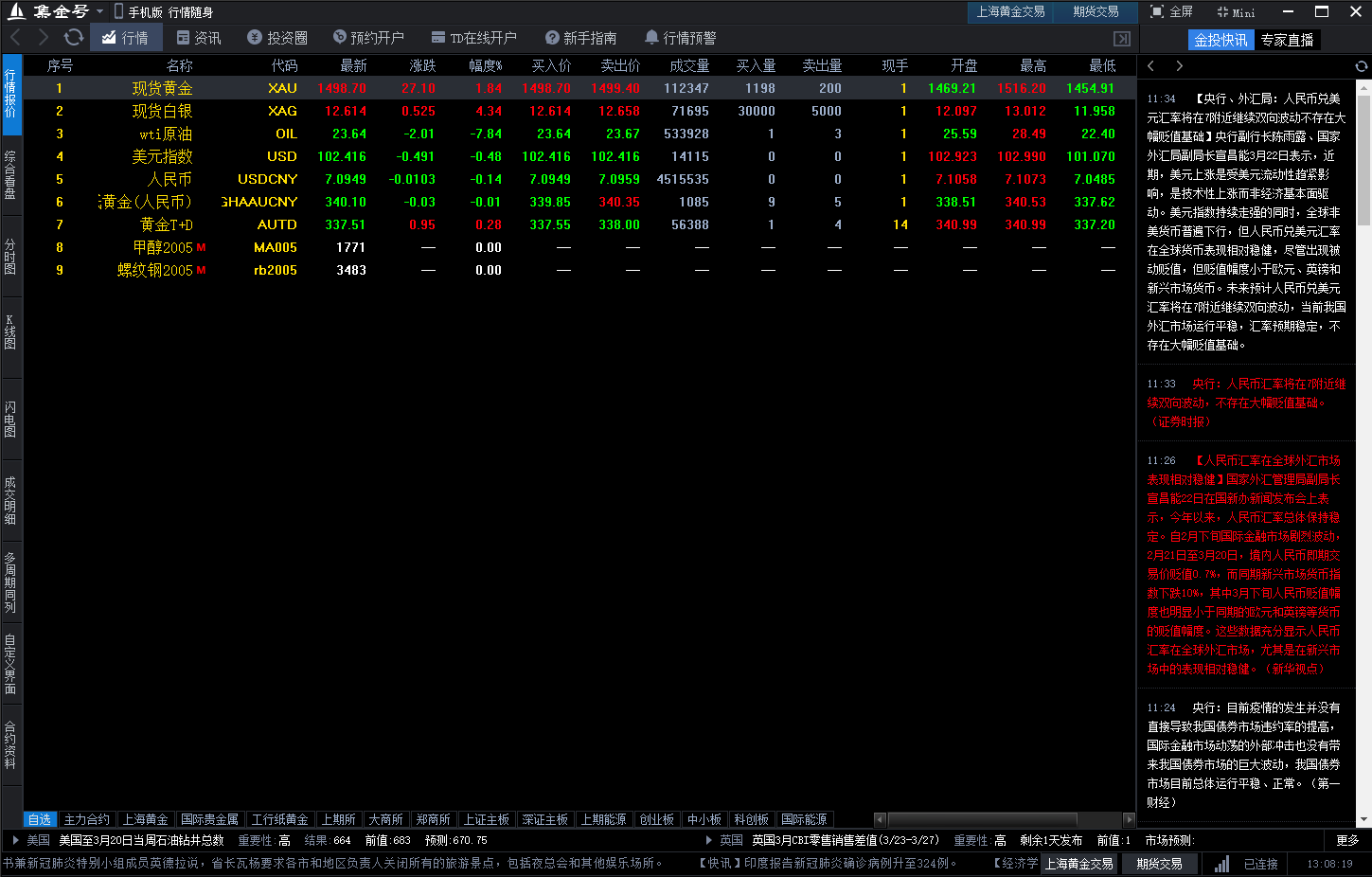This screenshot has height=877, width=1372.
Task: Select the 金投快讯 news tab
Action: (x=1221, y=40)
